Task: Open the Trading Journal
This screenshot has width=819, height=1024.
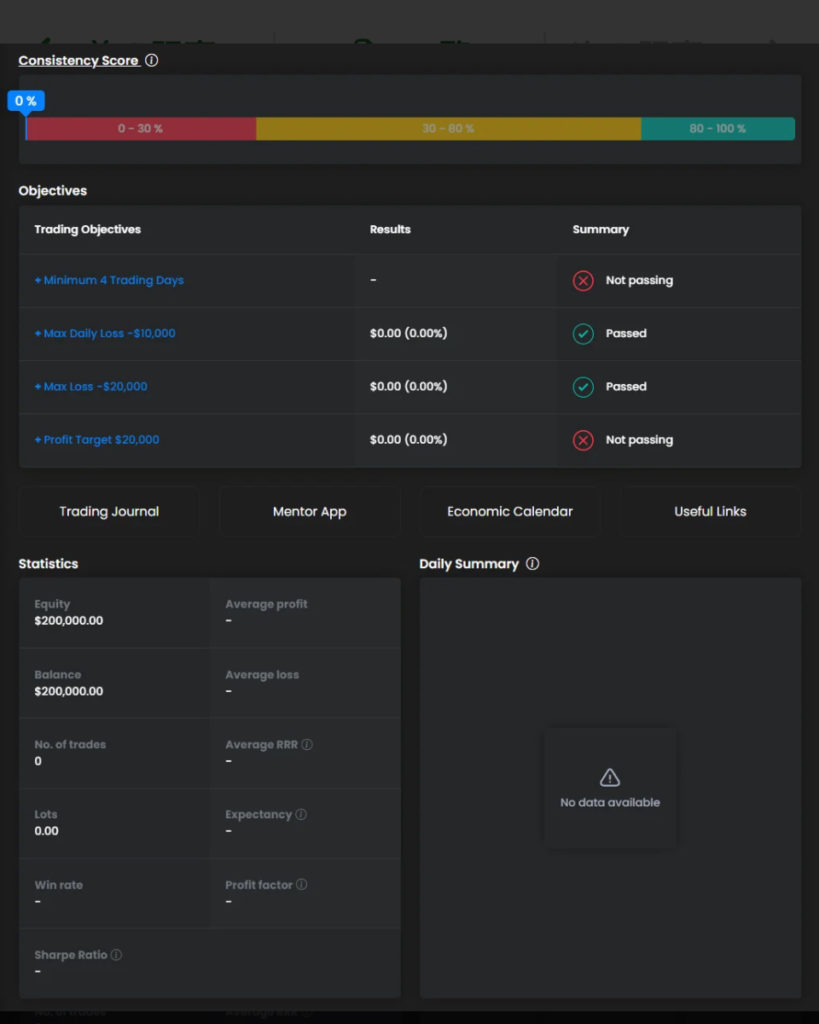Action: (x=109, y=512)
